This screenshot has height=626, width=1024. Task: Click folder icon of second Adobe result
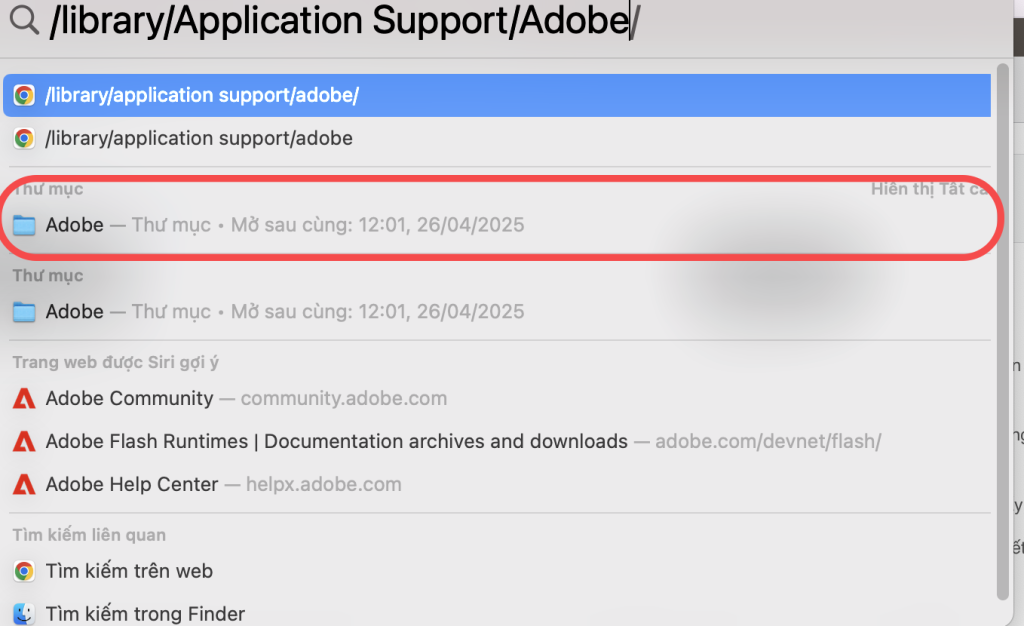point(24,312)
